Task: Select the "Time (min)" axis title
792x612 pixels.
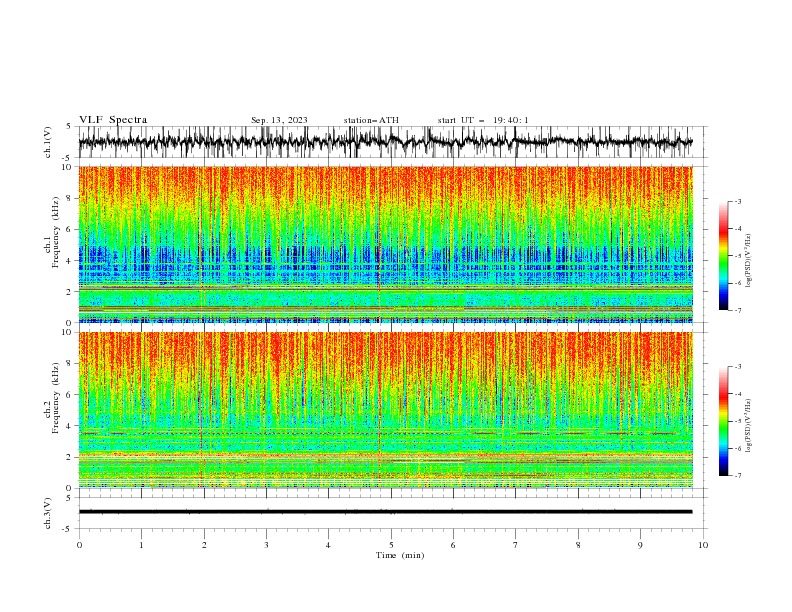Action: coord(400,555)
